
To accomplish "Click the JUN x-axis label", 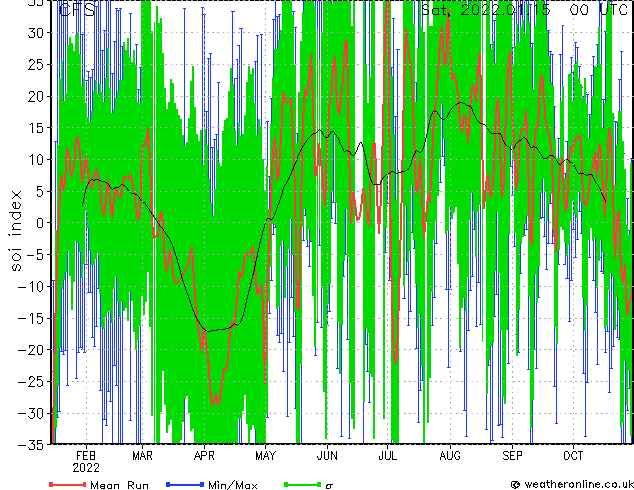I will pos(327,456).
